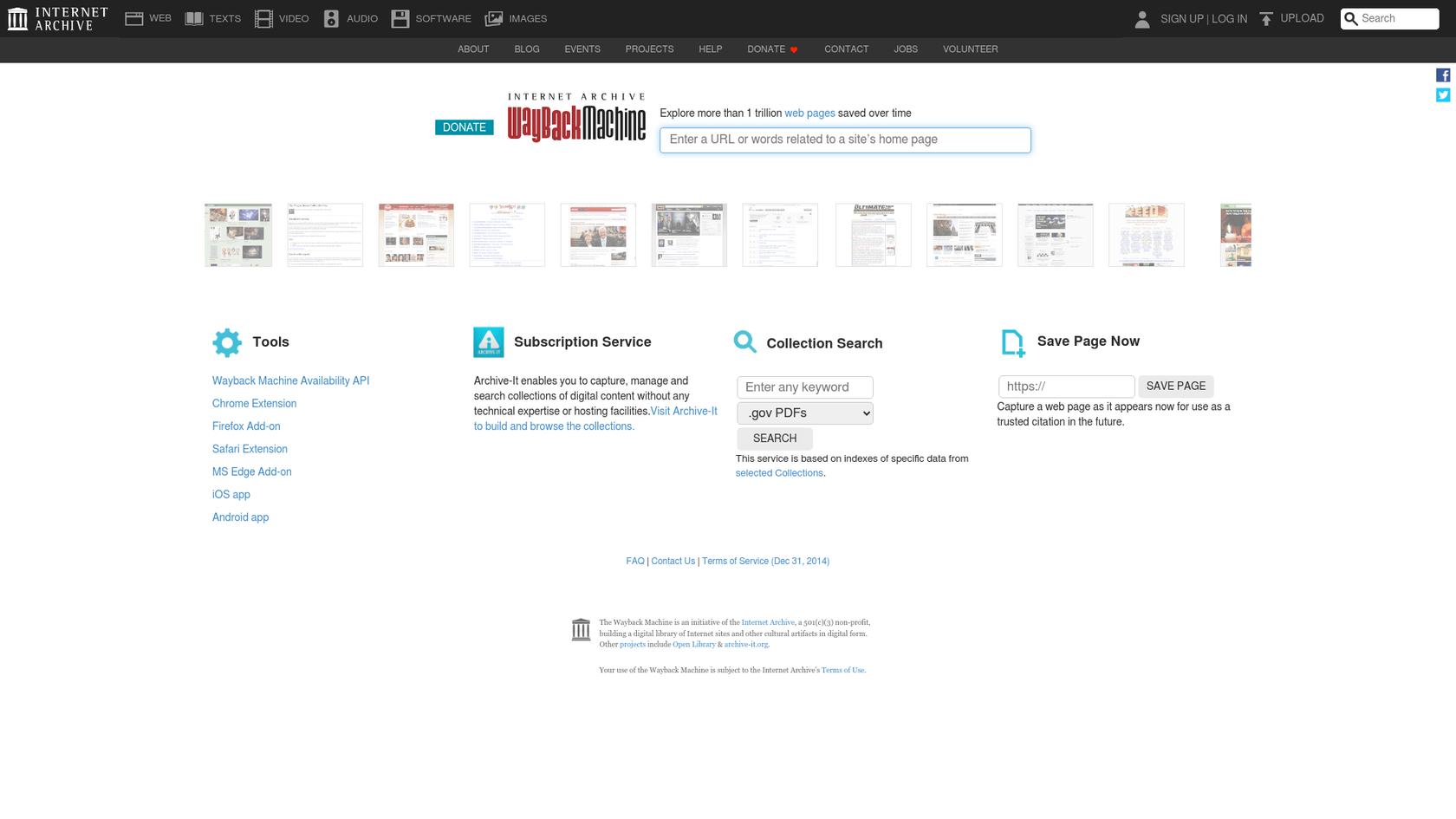Share the page via the Facebook icon
This screenshot has width=1456, height=819.
coord(1443,75)
